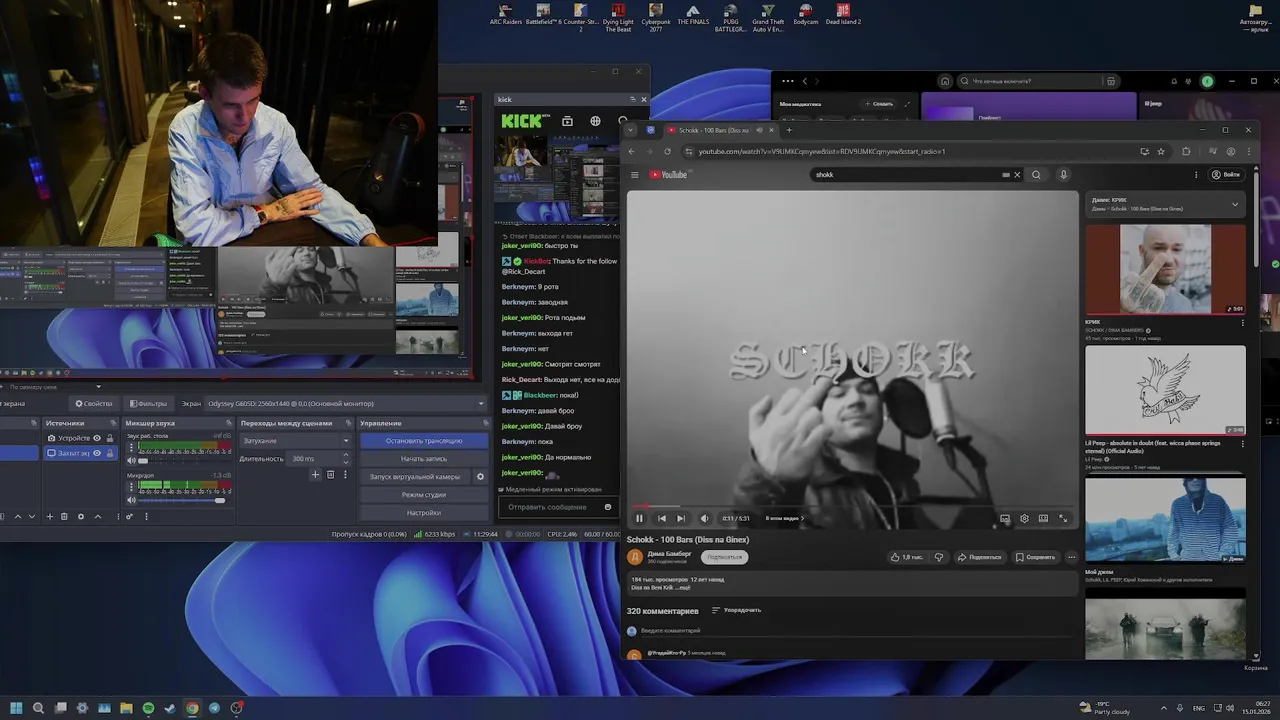Open YouTube player settings gear
The image size is (1280, 720).
click(x=1024, y=518)
